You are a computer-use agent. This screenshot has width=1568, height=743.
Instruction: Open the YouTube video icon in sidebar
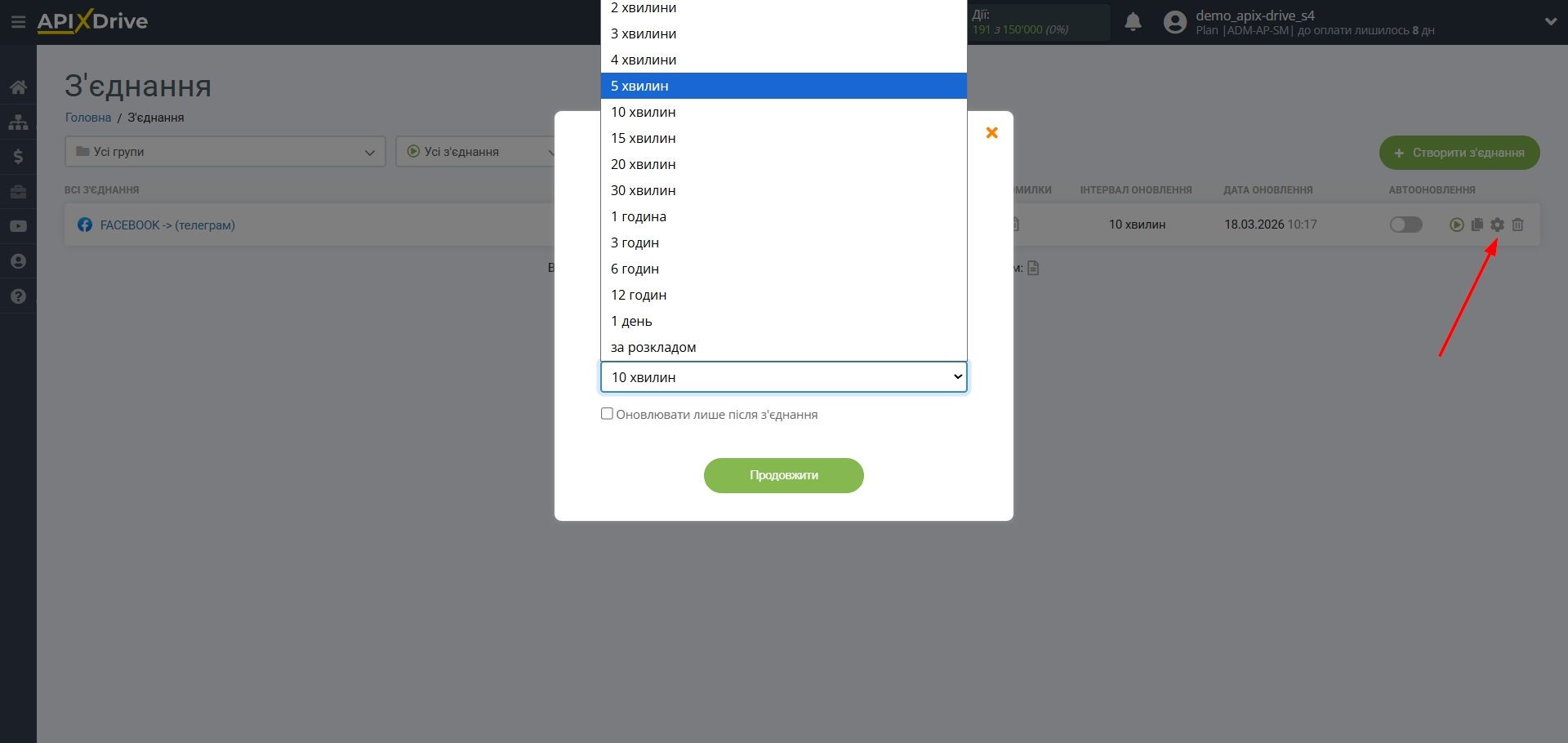18,226
